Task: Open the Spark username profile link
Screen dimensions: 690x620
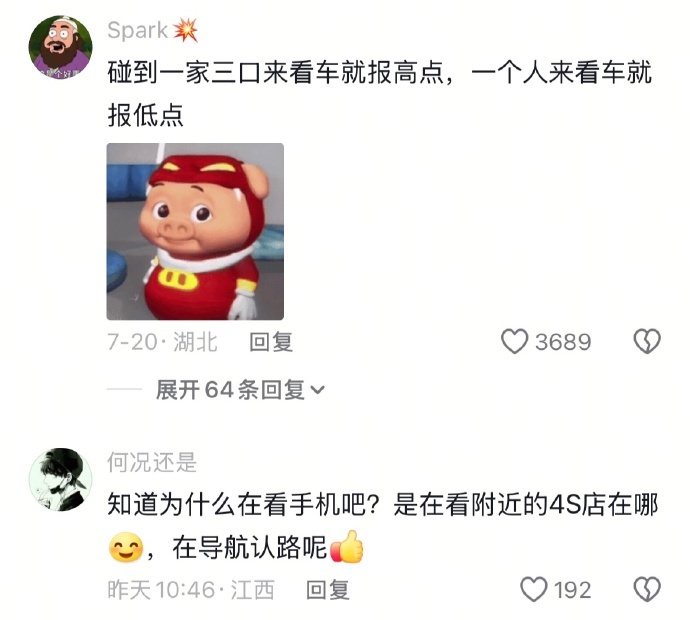Action: point(137,30)
